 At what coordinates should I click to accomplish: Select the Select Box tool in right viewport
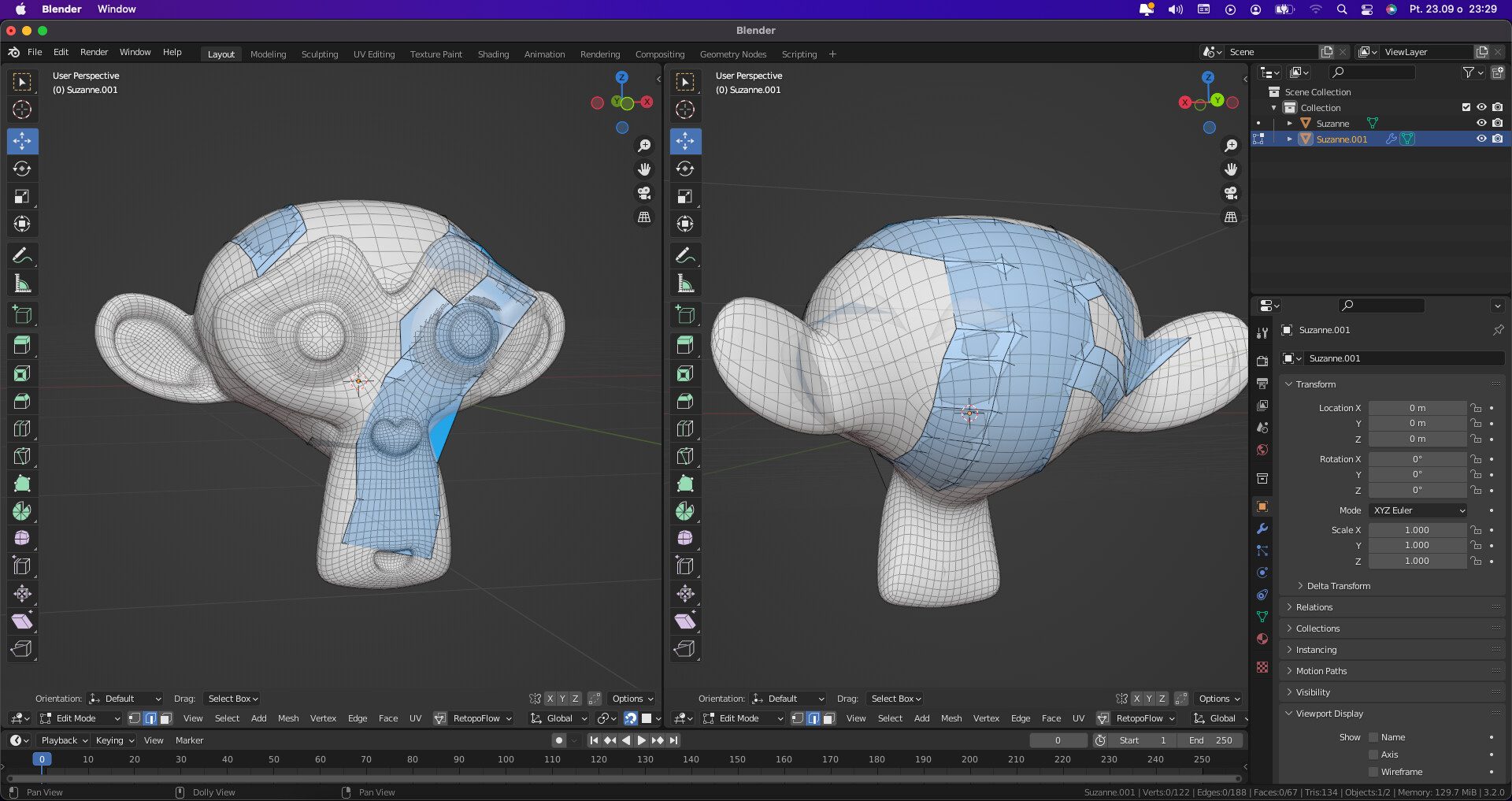click(686, 82)
